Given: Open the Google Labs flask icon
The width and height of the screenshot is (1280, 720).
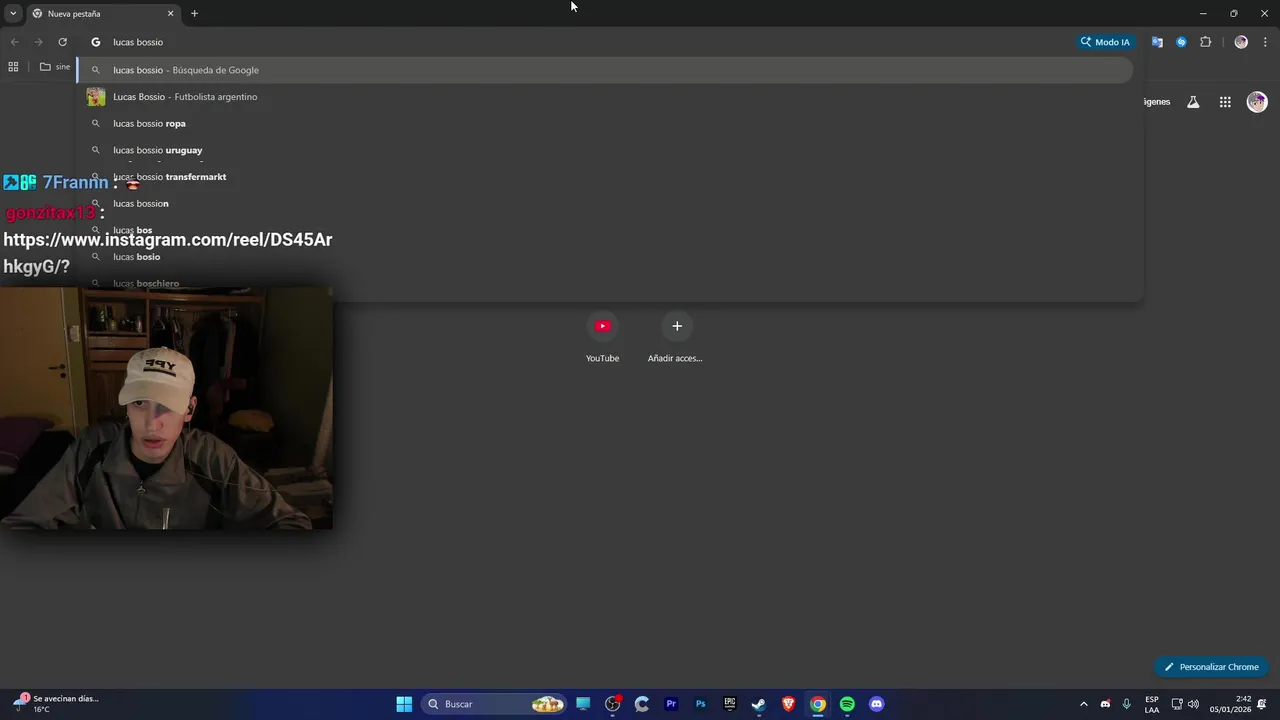Looking at the screenshot, I should [1193, 102].
